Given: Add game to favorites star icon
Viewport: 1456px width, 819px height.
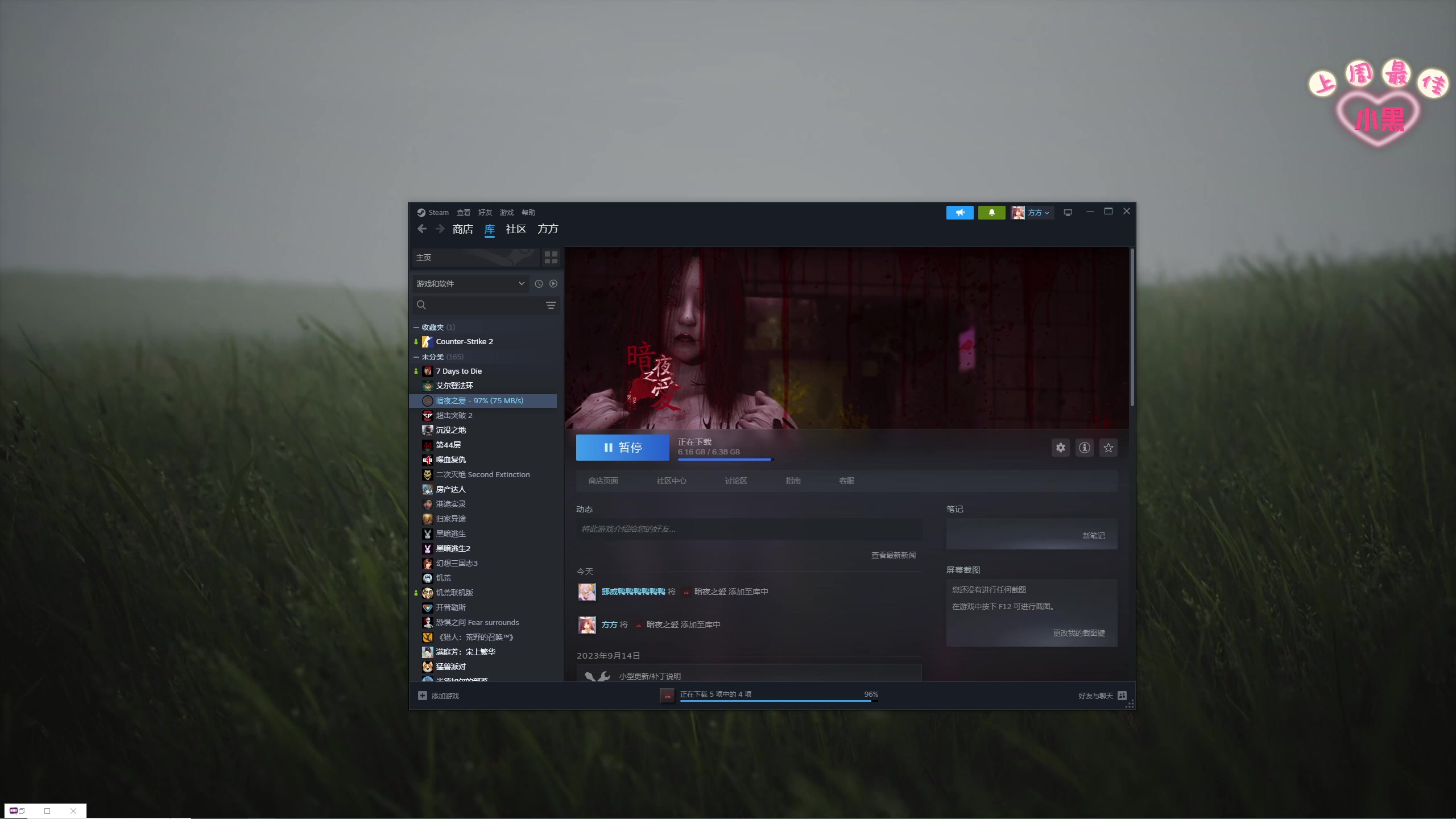Looking at the screenshot, I should [1108, 448].
